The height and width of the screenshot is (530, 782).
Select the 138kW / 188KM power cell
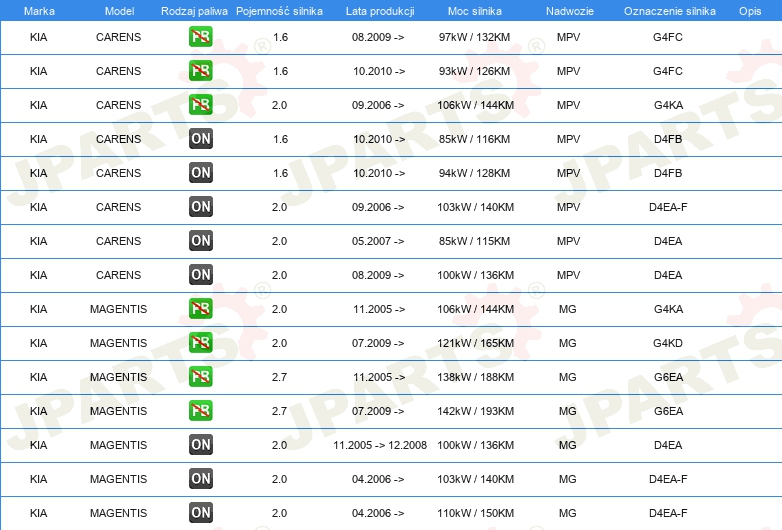[475, 377]
